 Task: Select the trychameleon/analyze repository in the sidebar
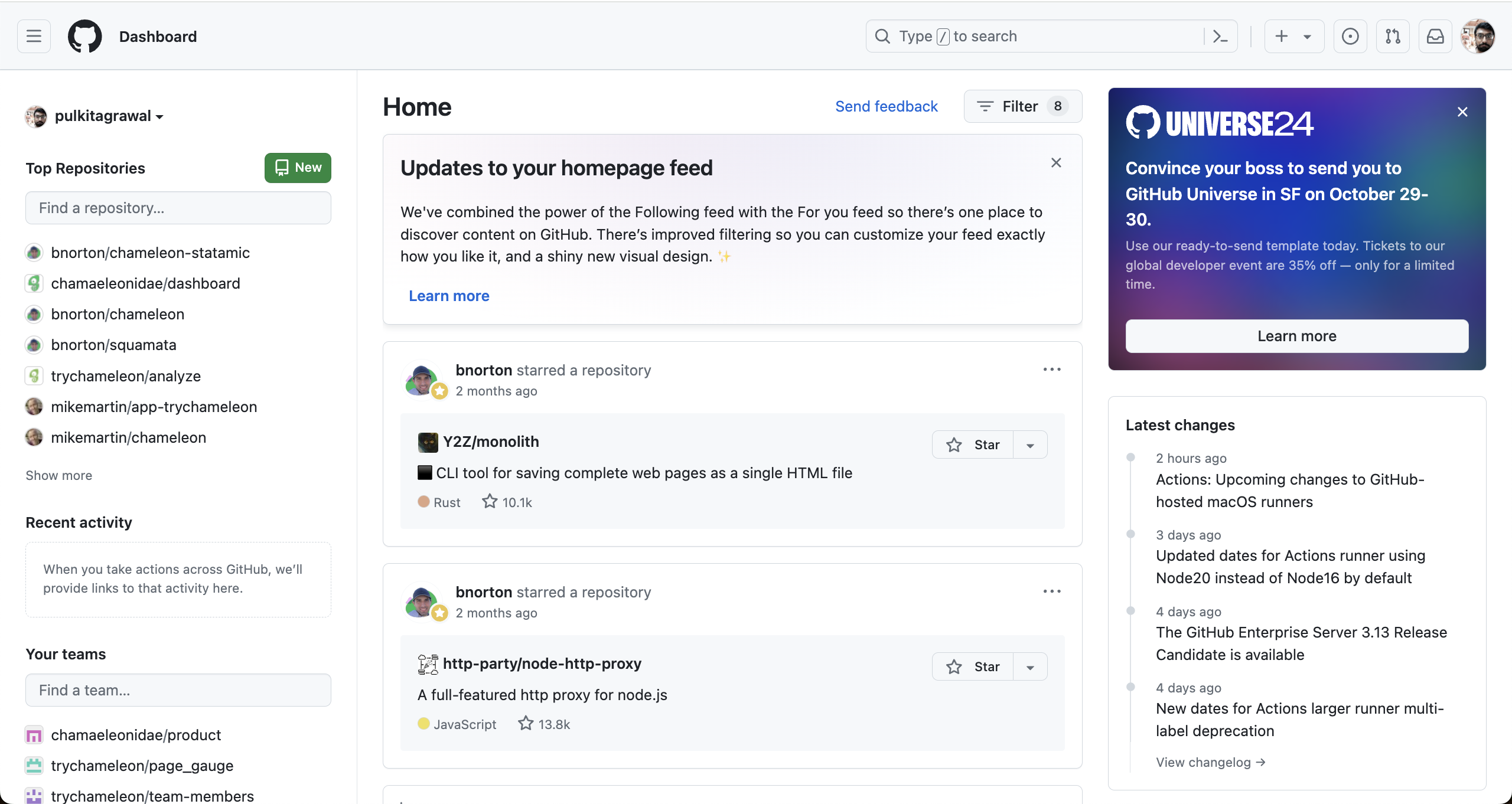125,375
